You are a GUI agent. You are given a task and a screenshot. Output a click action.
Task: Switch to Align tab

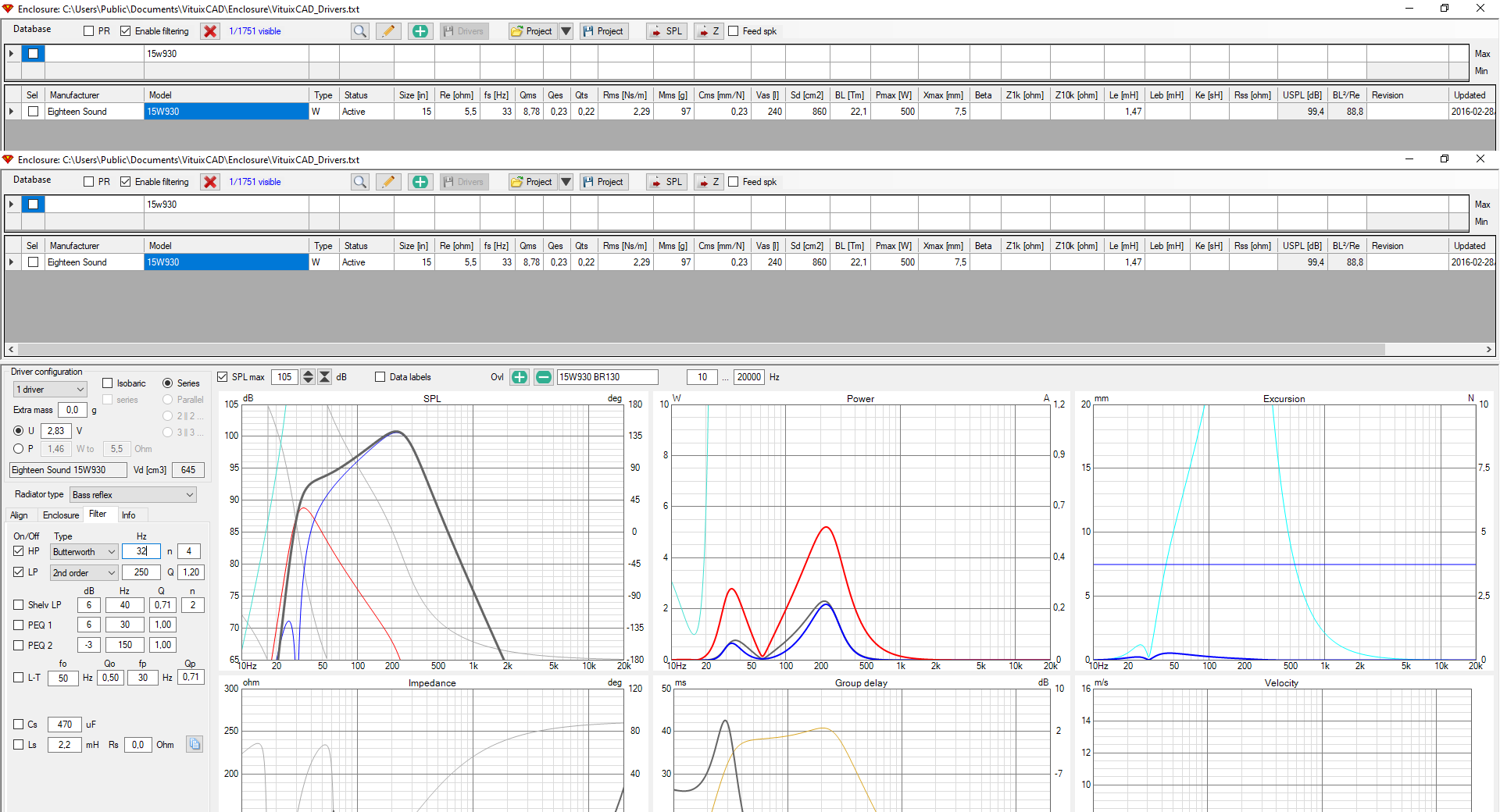point(20,515)
